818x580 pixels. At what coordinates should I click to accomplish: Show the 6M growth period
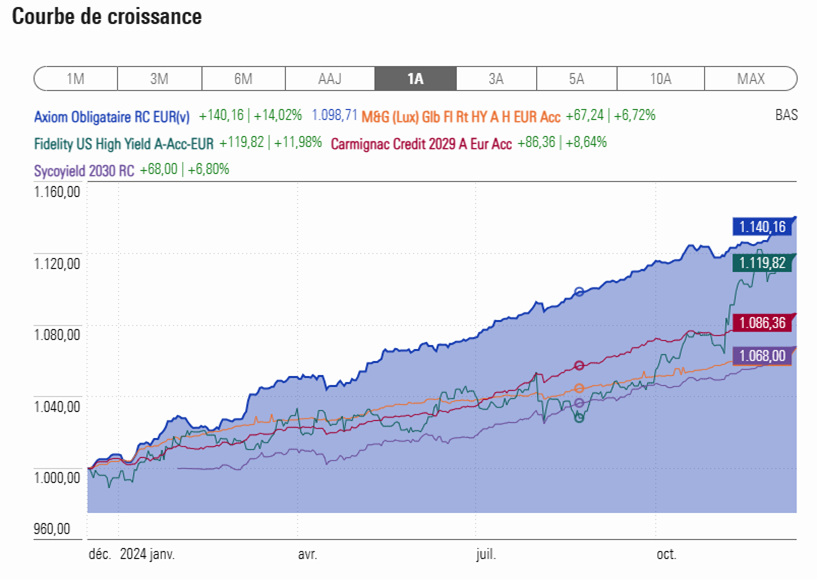(x=243, y=79)
